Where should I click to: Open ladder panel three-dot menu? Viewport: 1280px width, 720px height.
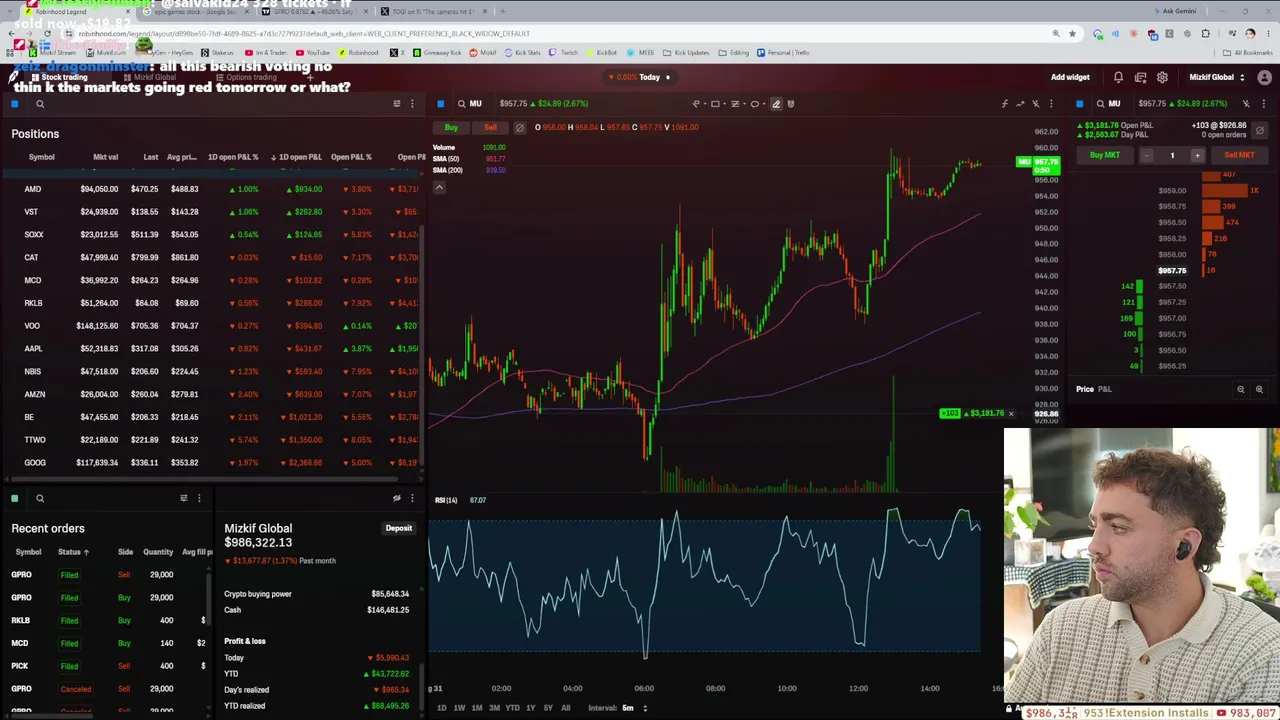pos(1263,104)
